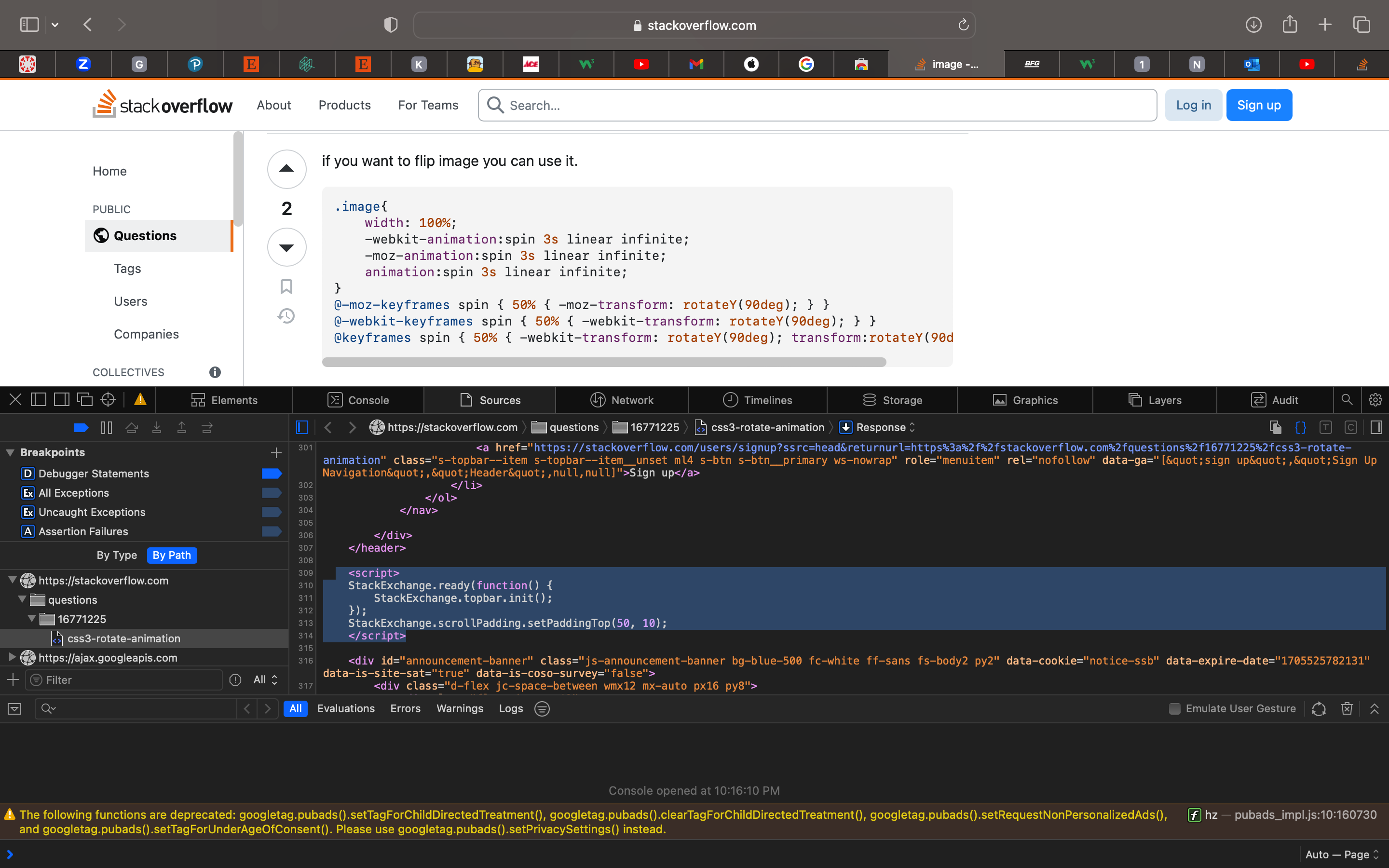Click the pretty print curly braces icon
Image resolution: width=1389 pixels, height=868 pixels.
click(x=1301, y=427)
